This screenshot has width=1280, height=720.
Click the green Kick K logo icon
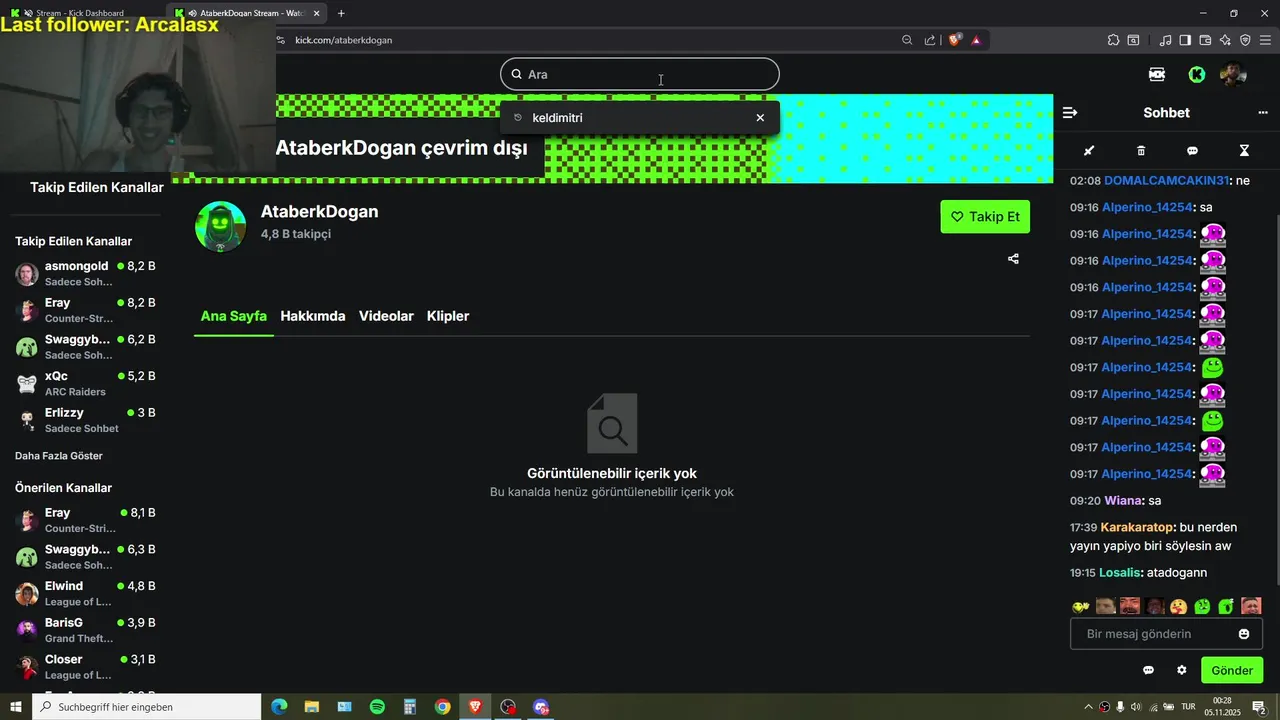pos(1197,74)
